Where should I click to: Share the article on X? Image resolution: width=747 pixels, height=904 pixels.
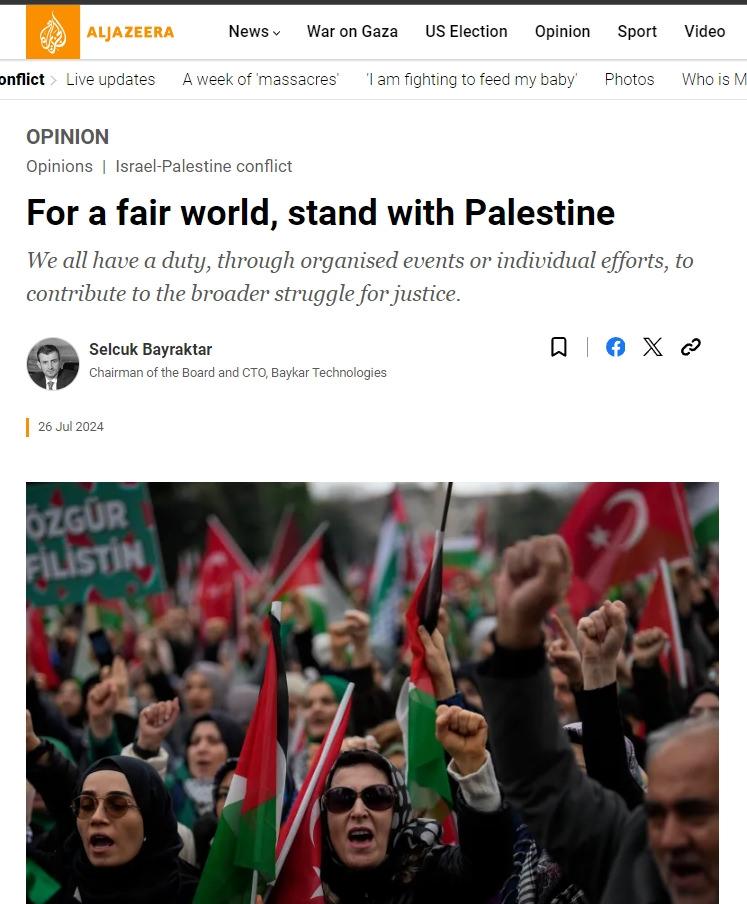point(652,347)
